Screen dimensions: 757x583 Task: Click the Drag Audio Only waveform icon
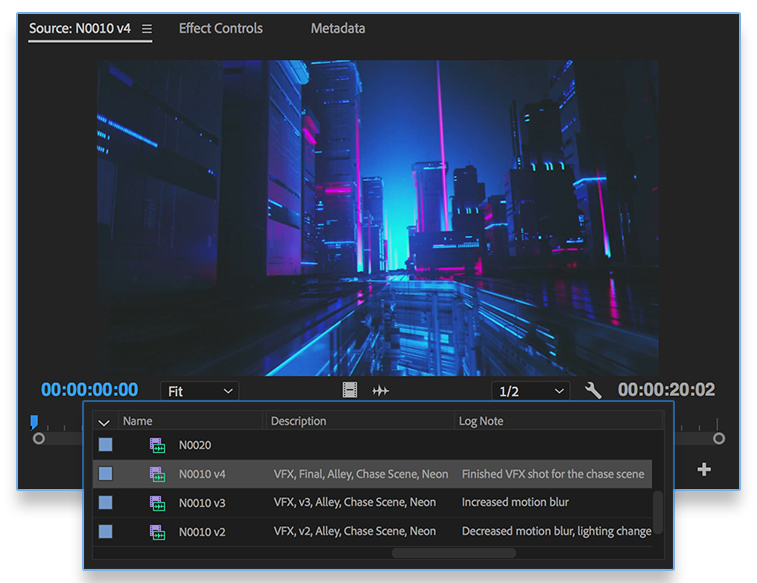pyautogui.click(x=380, y=390)
